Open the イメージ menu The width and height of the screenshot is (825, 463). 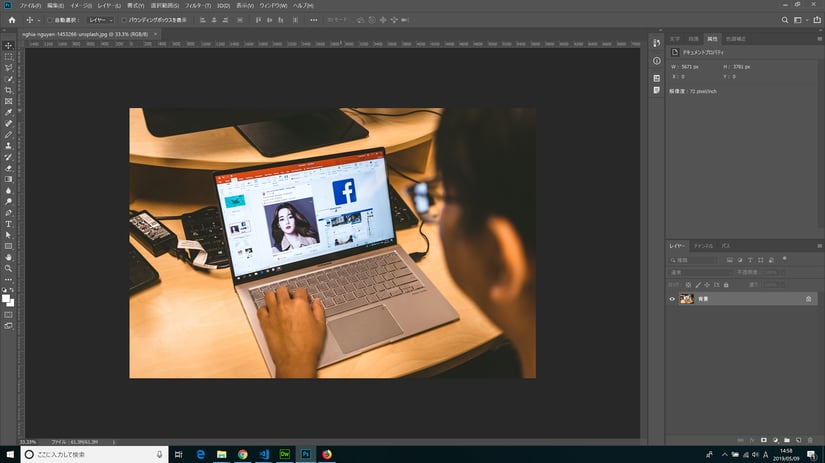(x=81, y=5)
